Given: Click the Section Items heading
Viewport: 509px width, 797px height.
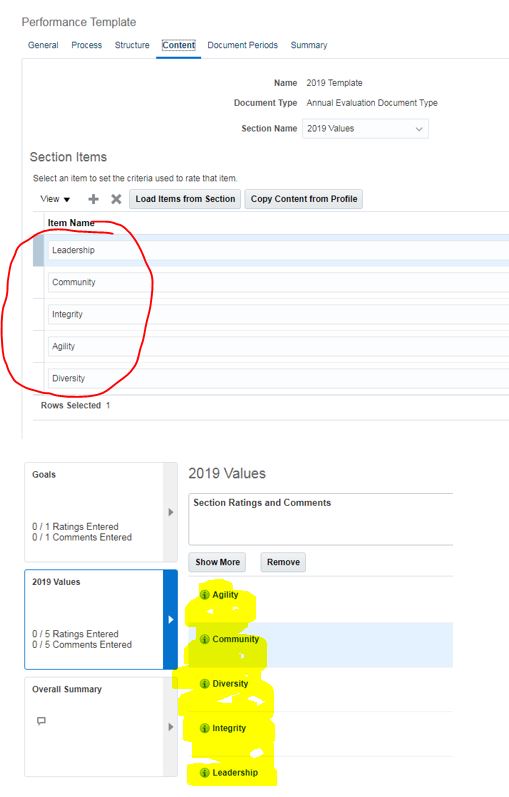Looking at the screenshot, I should (68, 157).
